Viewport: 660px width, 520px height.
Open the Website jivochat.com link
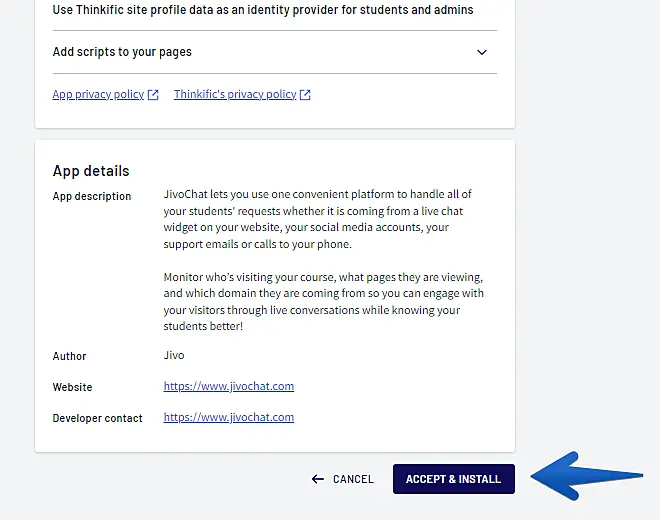(x=229, y=386)
